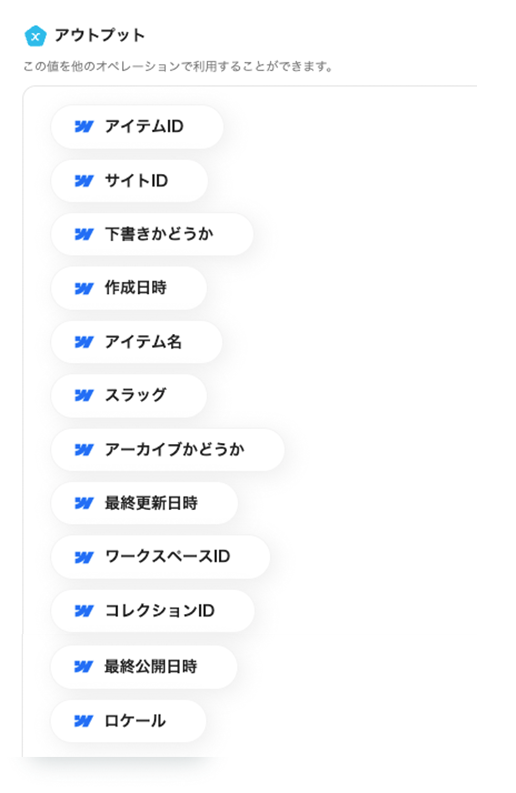The height and width of the screenshot is (793, 516).
Task: Click the blue pentagon Output icon
Action: tap(35, 36)
